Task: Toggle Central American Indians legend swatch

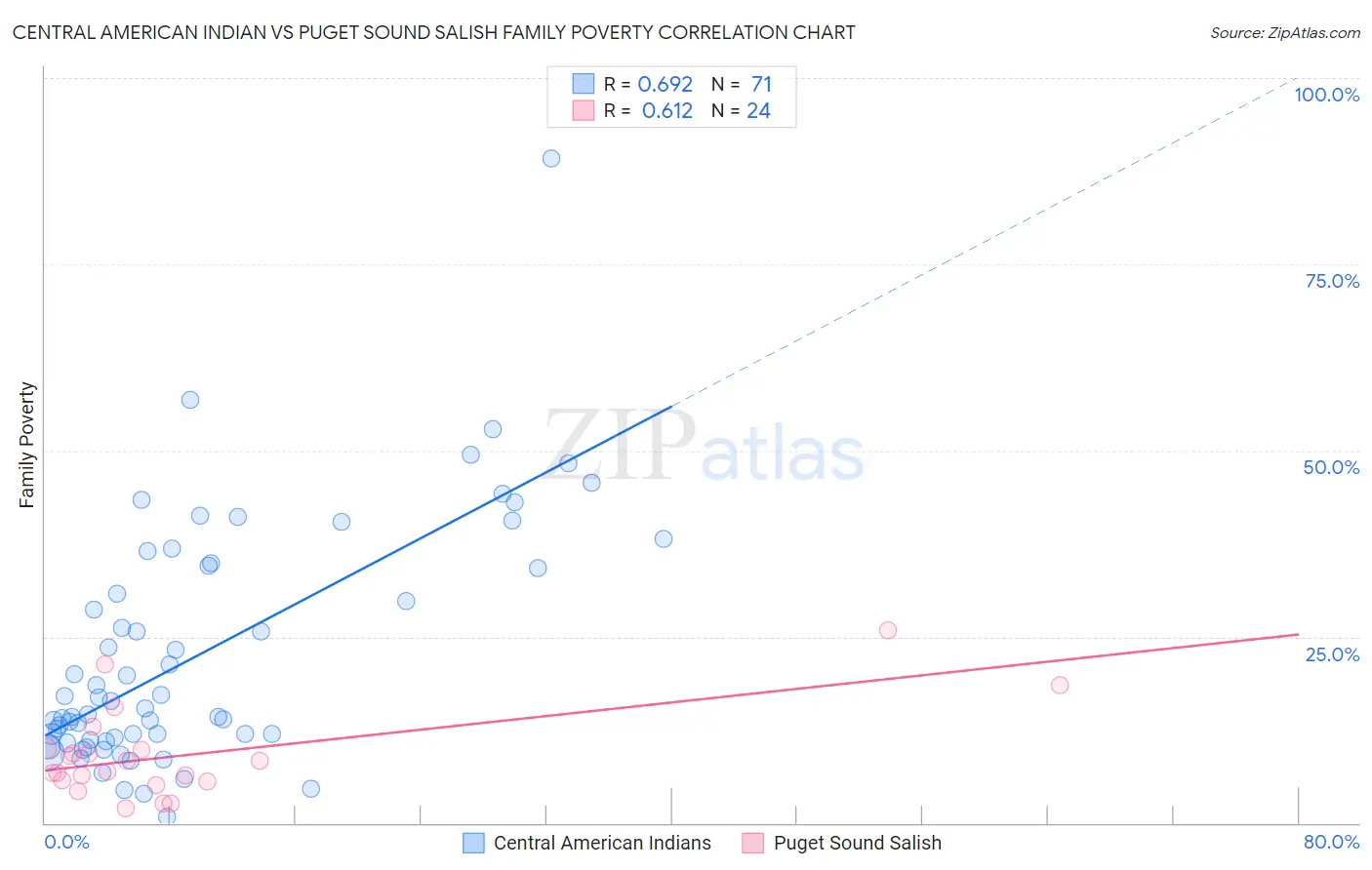Action: click(473, 843)
